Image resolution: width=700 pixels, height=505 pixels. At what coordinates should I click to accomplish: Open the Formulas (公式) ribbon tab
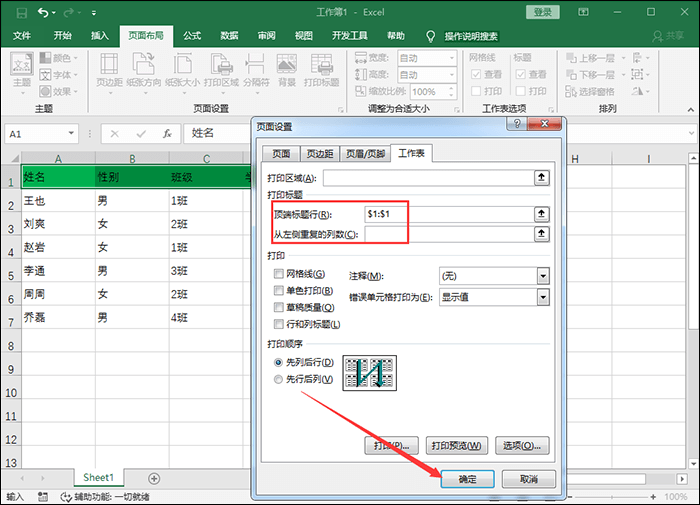192,36
